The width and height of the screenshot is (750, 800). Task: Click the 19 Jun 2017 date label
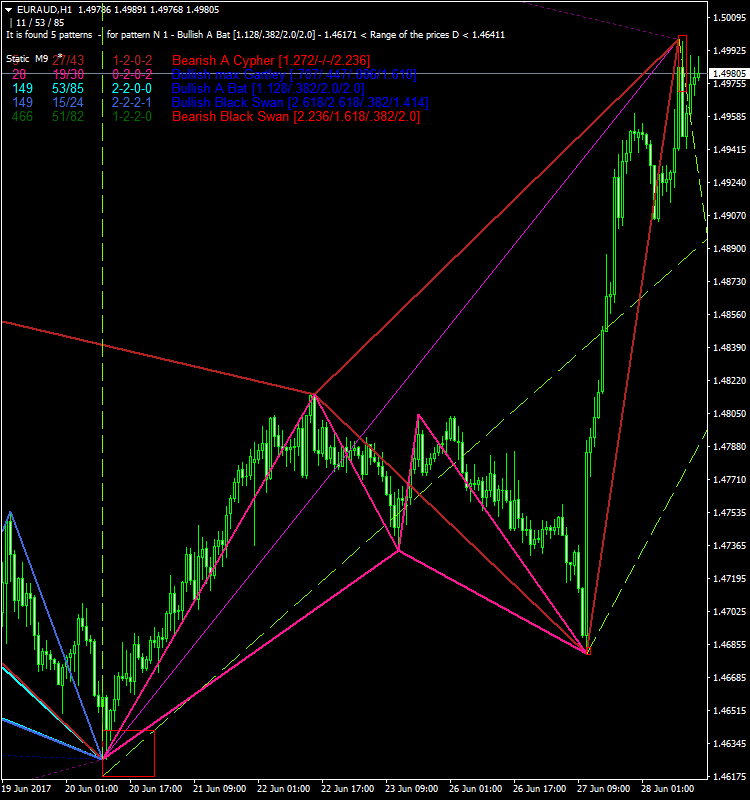(x=28, y=789)
